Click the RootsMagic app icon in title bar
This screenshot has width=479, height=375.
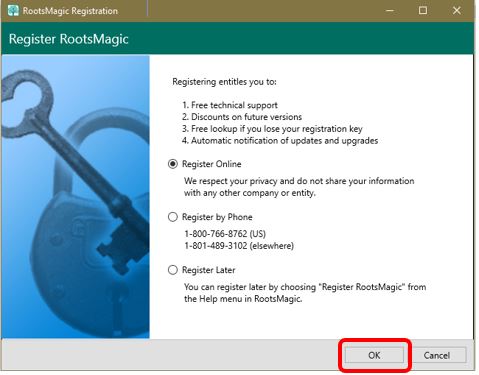tap(13, 10)
